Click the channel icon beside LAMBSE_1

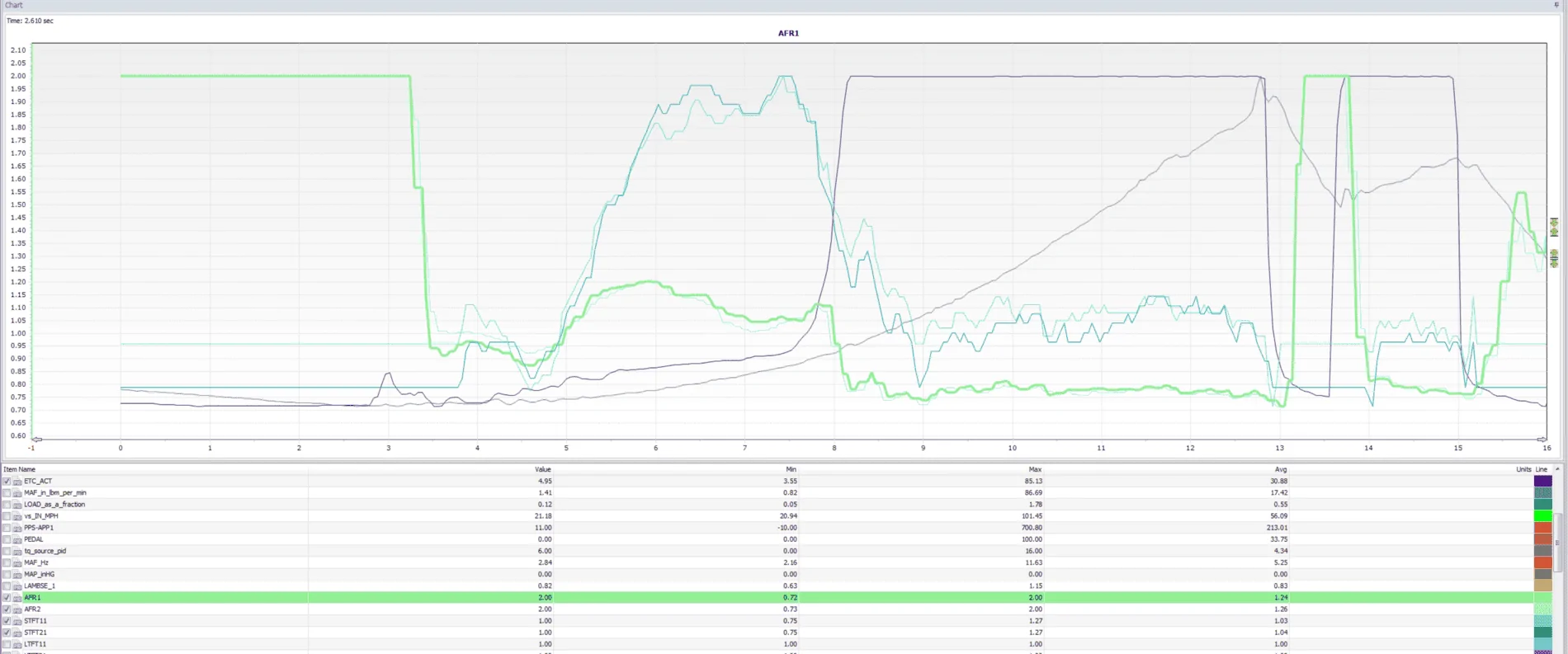point(17,586)
